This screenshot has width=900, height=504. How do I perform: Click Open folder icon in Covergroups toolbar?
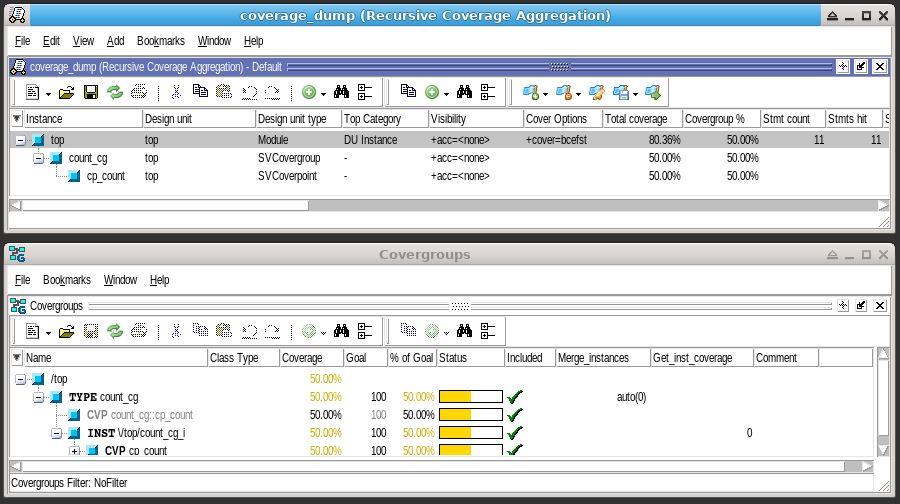(67, 331)
